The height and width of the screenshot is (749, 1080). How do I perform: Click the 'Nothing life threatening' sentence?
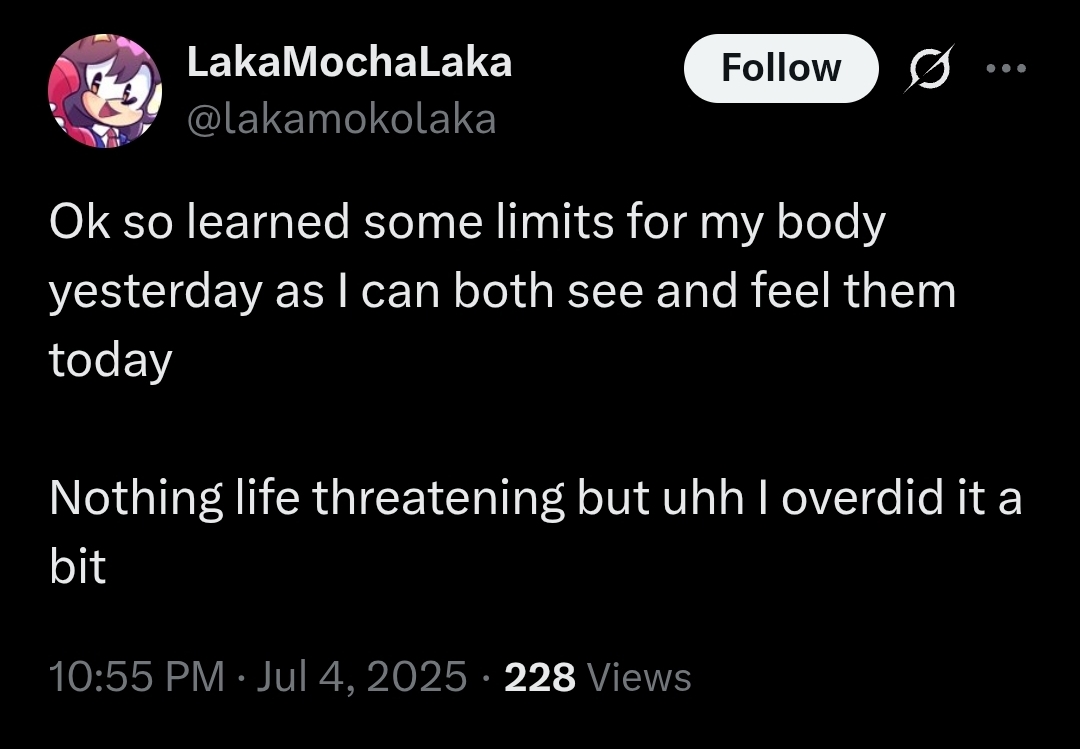pos(536,498)
